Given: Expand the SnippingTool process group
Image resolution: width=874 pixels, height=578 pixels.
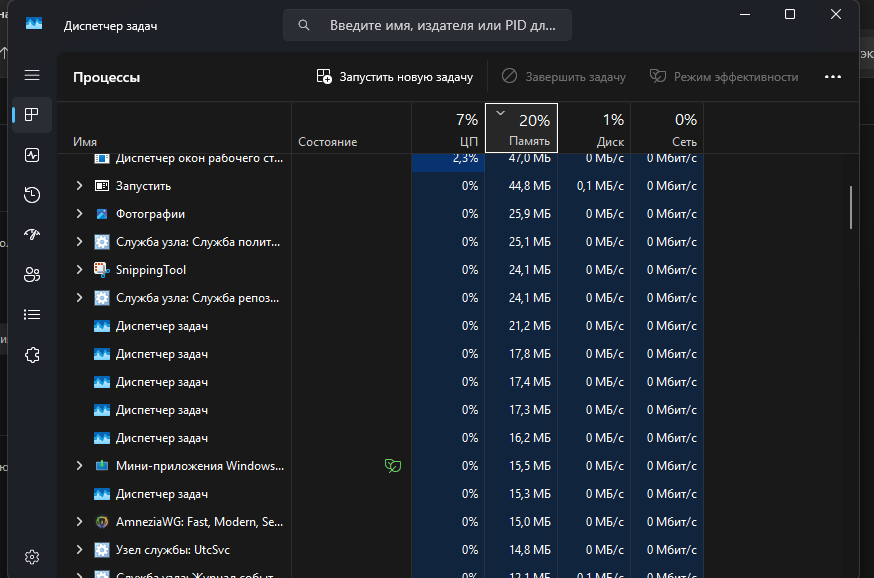Looking at the screenshot, I should pos(79,270).
